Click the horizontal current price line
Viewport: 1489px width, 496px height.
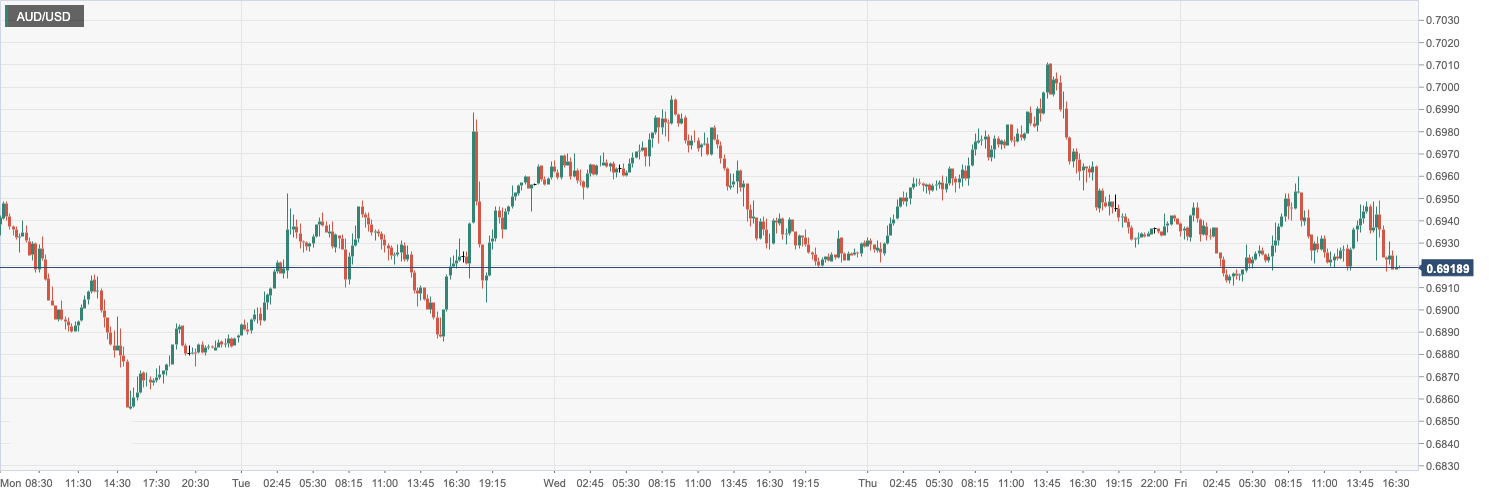pos(710,267)
